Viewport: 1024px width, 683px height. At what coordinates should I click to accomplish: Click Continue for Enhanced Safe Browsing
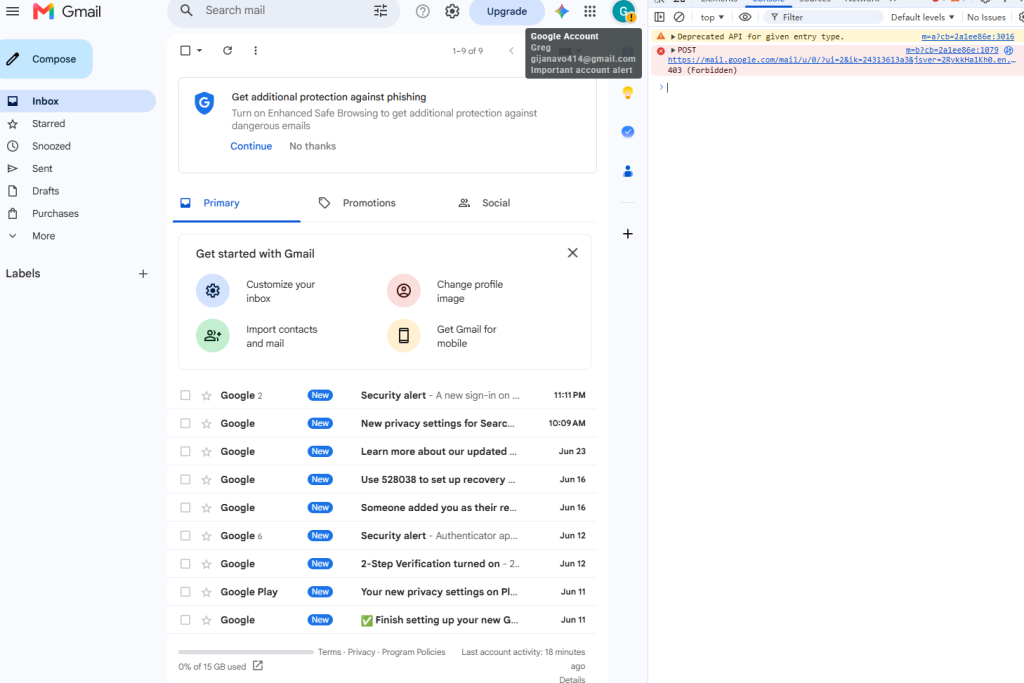coord(251,146)
